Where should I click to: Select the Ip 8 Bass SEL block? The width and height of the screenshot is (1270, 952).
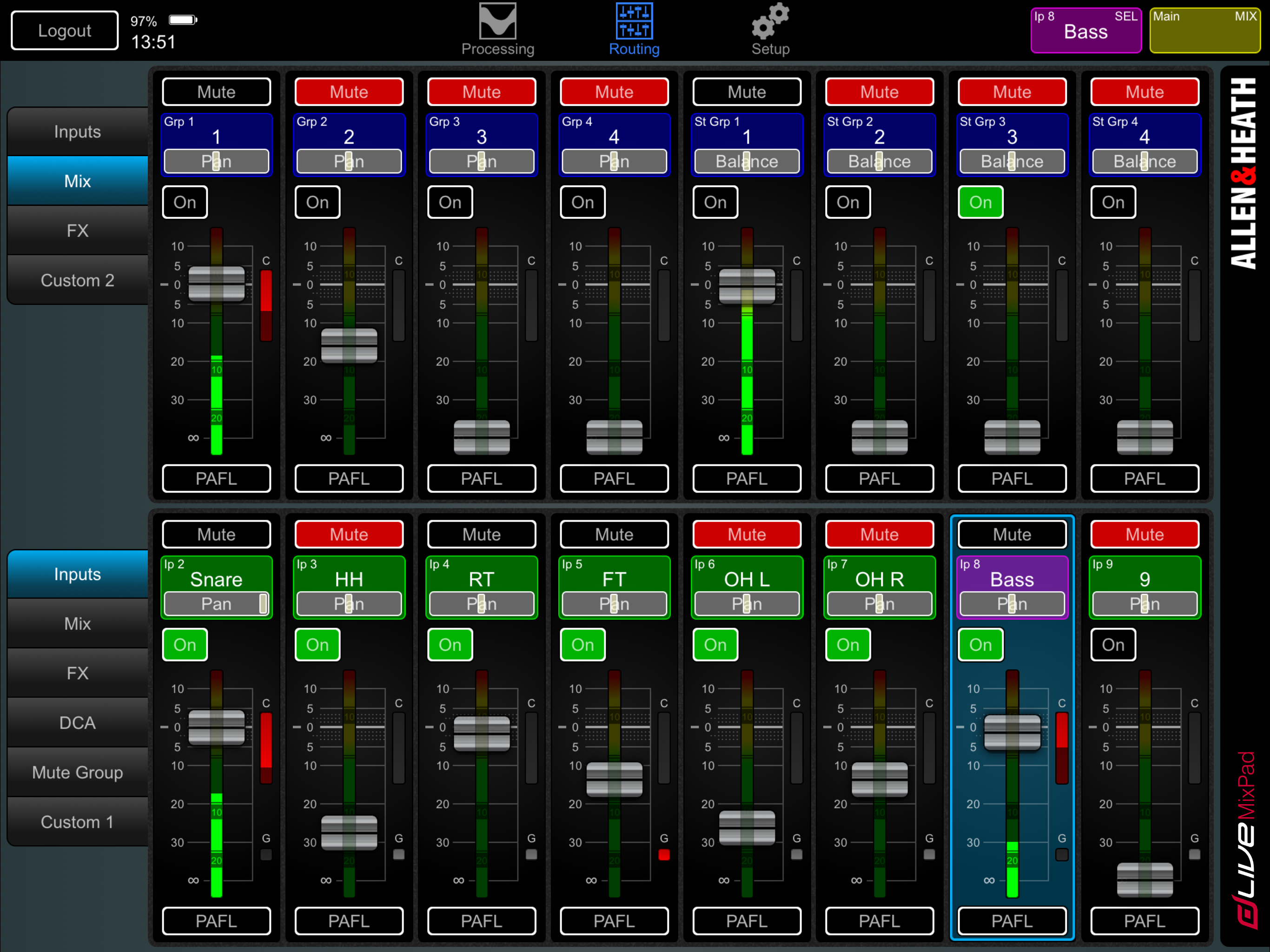coord(1086,30)
